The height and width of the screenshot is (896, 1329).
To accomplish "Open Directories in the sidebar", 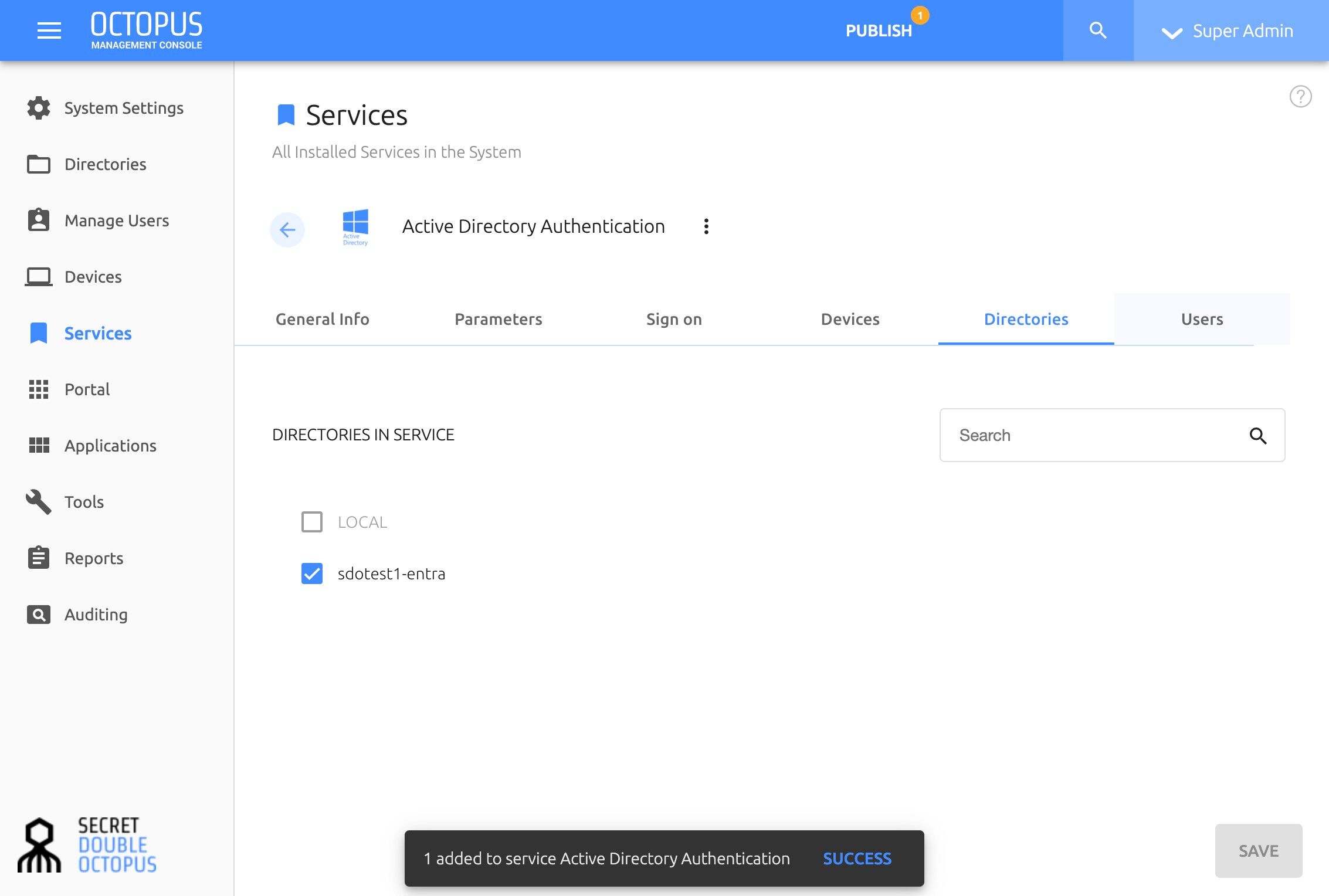I will point(106,164).
